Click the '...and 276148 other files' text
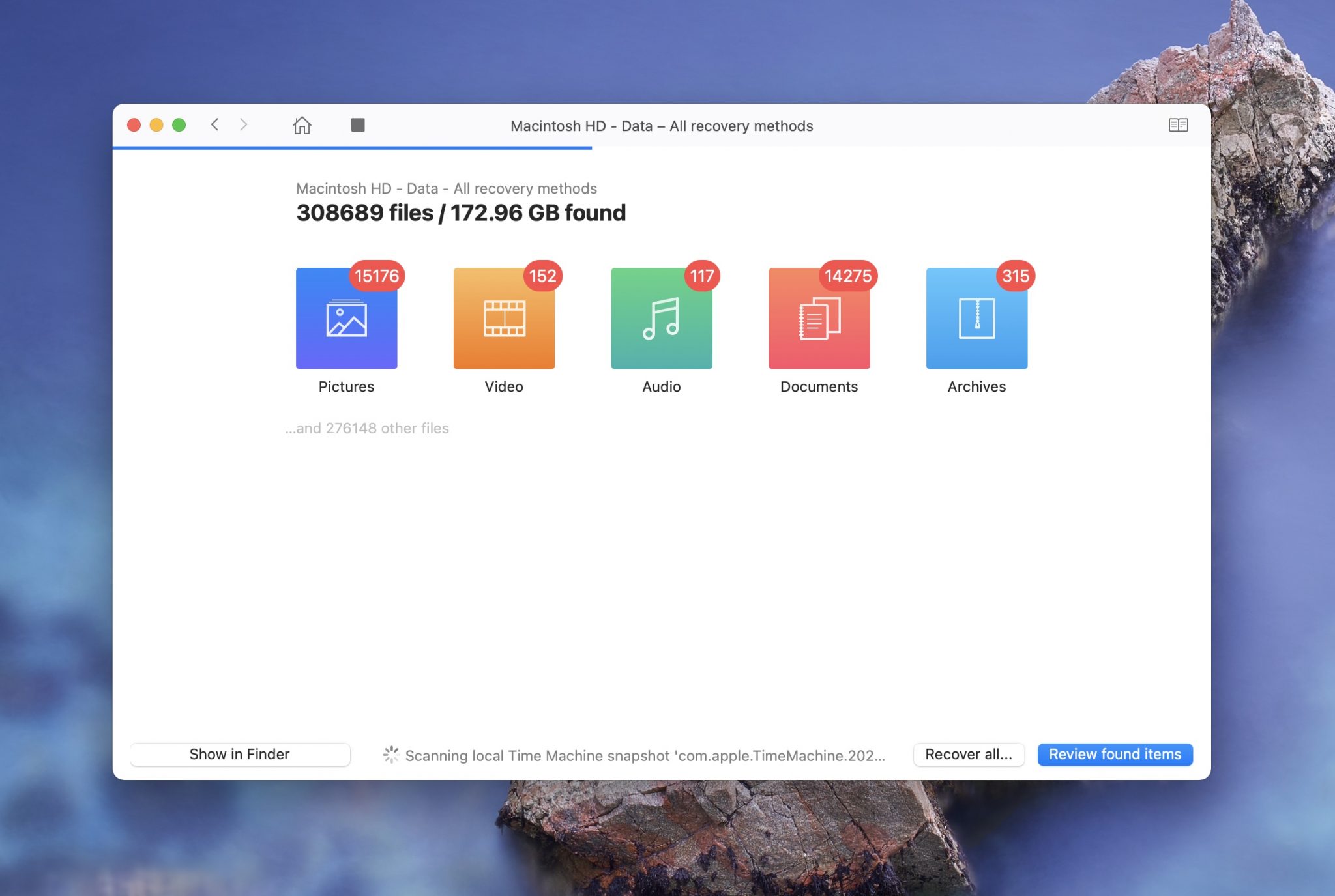This screenshot has height=896, width=1335. coord(367,428)
